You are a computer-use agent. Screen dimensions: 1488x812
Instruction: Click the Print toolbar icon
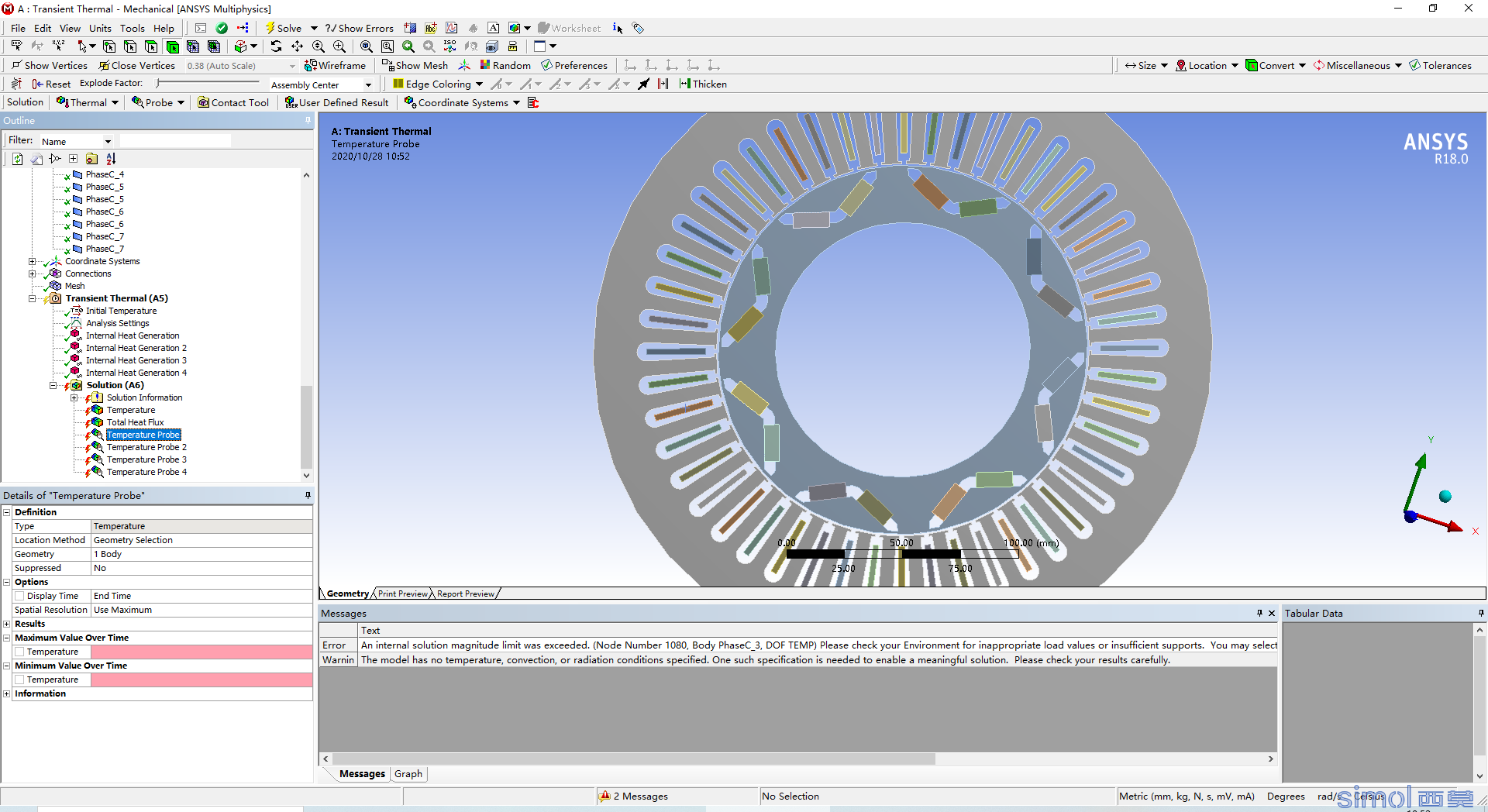pyautogui.click(x=512, y=46)
